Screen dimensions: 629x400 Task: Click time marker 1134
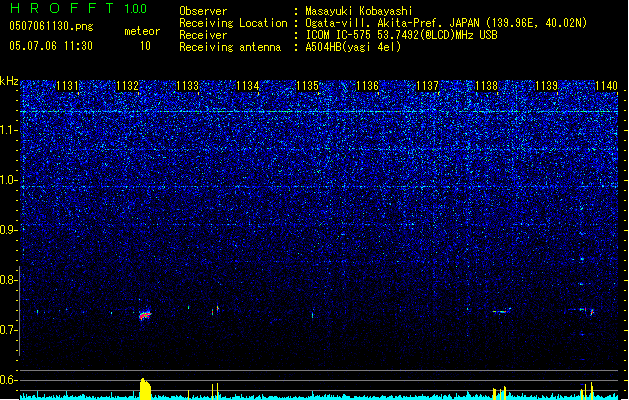248,86
